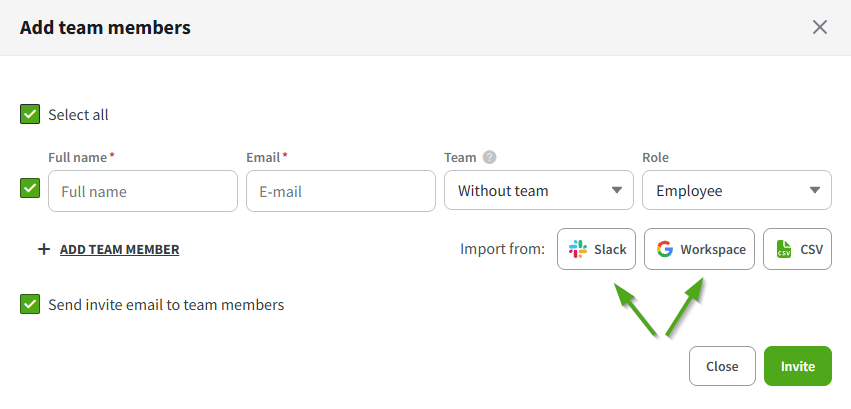Click the help icon next to Team
This screenshot has height=409, width=851.
click(490, 157)
